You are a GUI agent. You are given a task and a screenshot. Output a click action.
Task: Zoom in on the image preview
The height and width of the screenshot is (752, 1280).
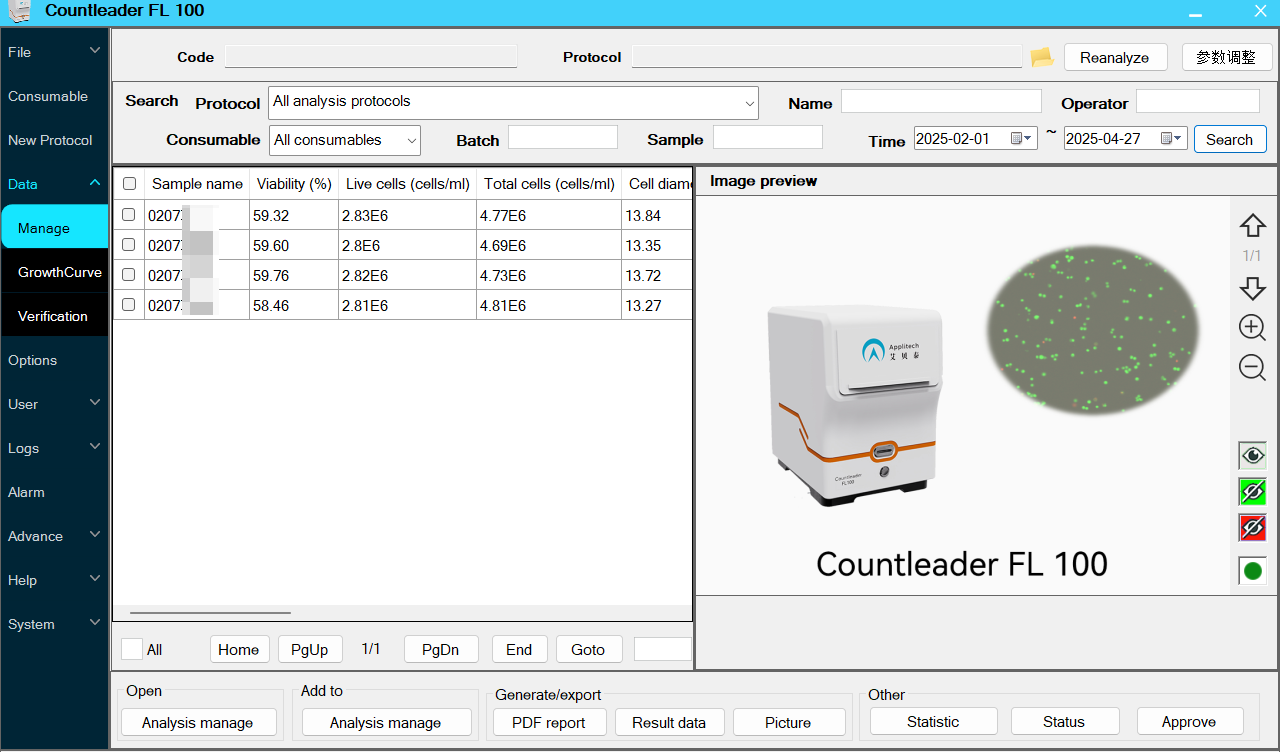point(1252,327)
